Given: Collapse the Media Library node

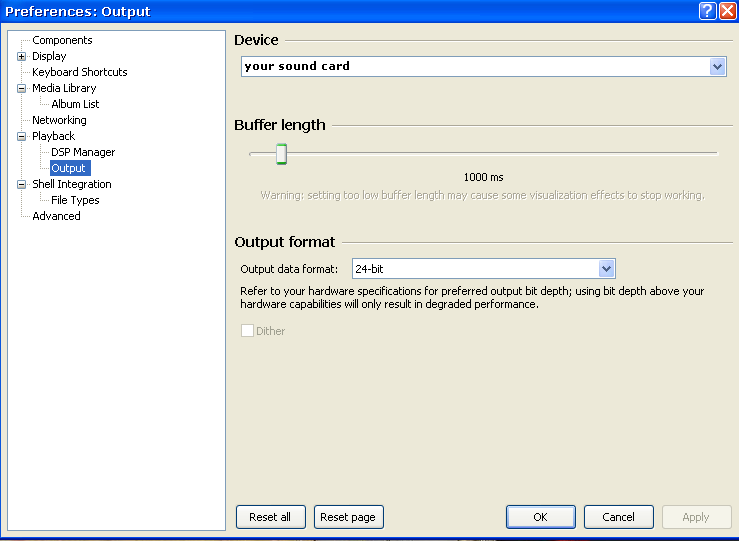Looking at the screenshot, I should pyautogui.click(x=21, y=89).
